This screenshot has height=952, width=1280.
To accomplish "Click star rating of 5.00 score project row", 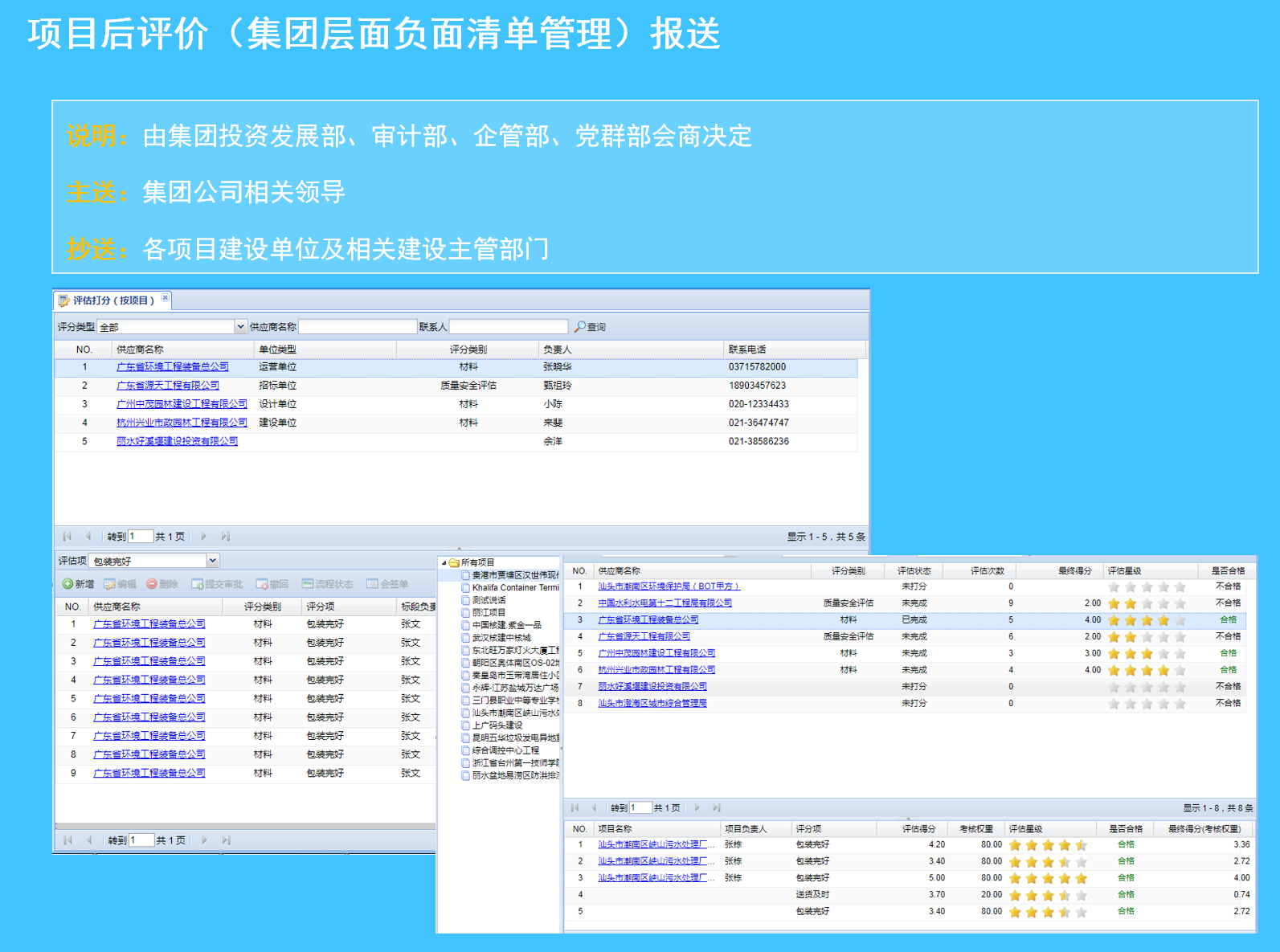I will (1048, 878).
